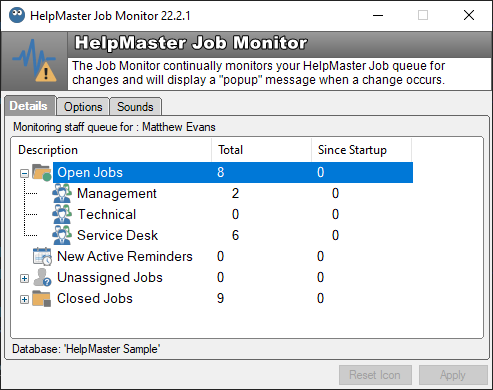Click the HelpMaster title bar app icon
493x390 pixels.
click(17, 15)
